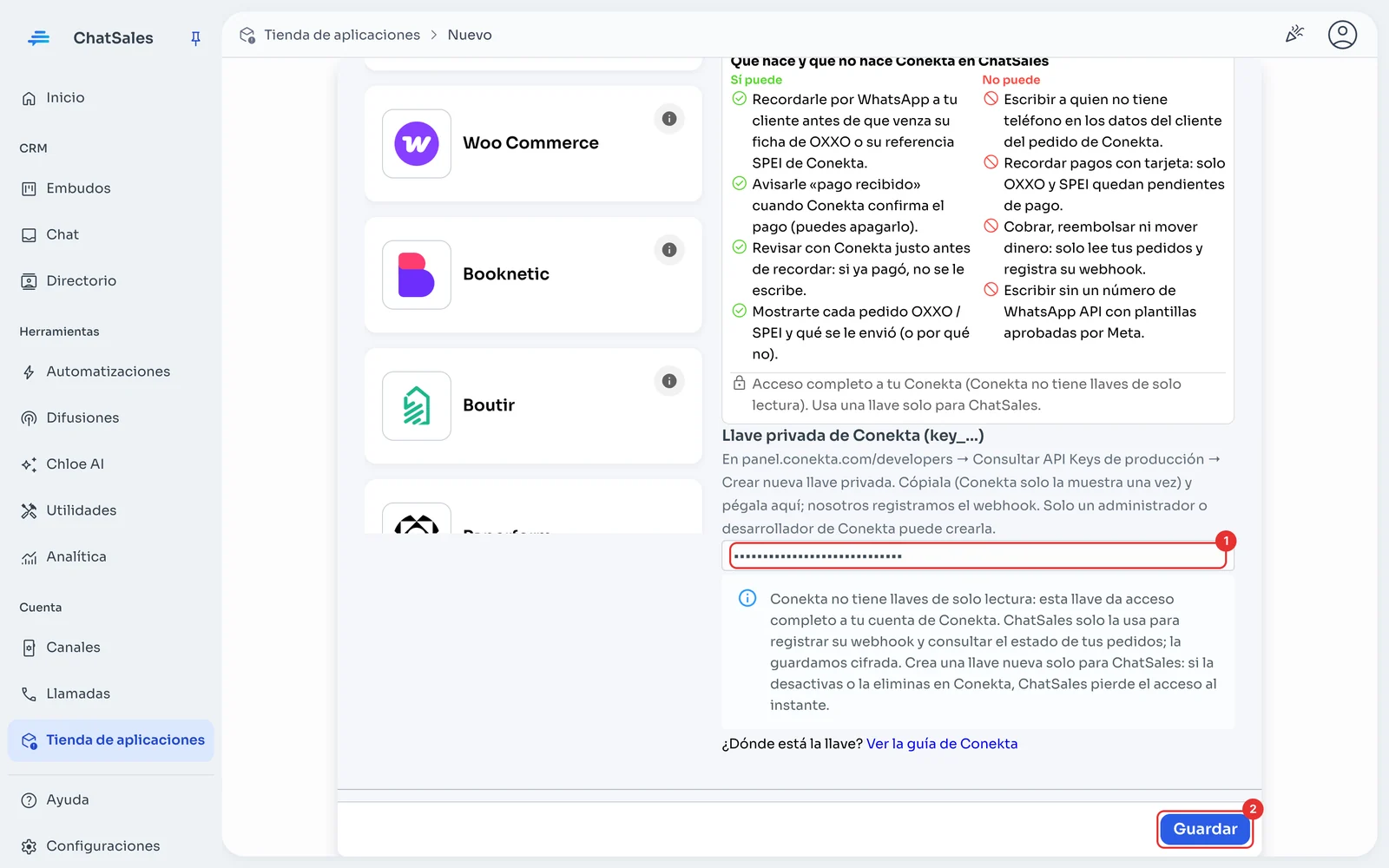Image resolution: width=1389 pixels, height=868 pixels.
Task: Open Directorio in the sidebar
Action: [x=111, y=281]
